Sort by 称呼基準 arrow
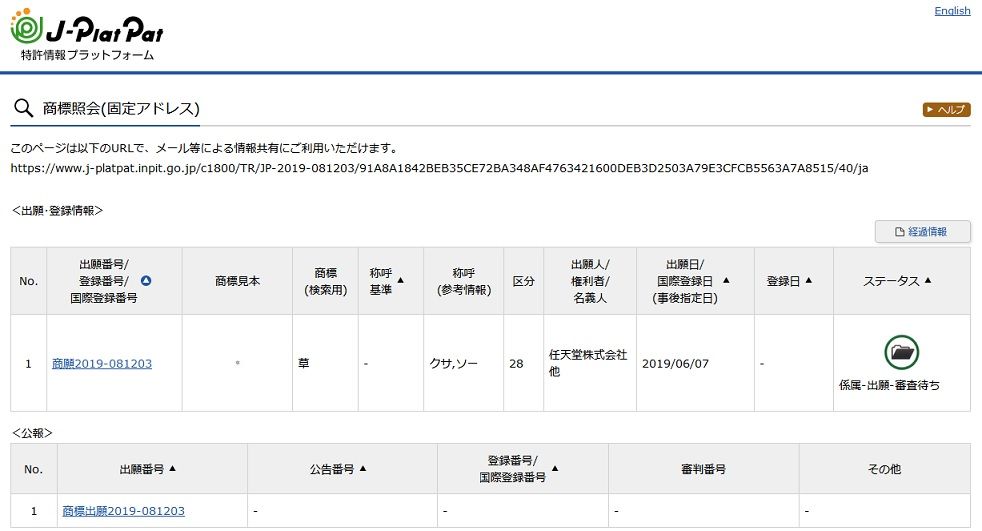 tap(401, 281)
